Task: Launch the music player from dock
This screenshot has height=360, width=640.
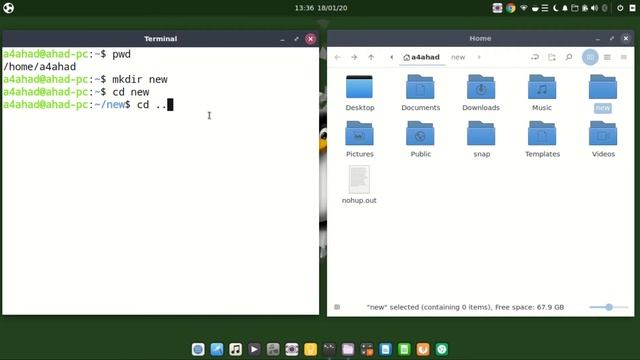Action: pyautogui.click(x=236, y=349)
